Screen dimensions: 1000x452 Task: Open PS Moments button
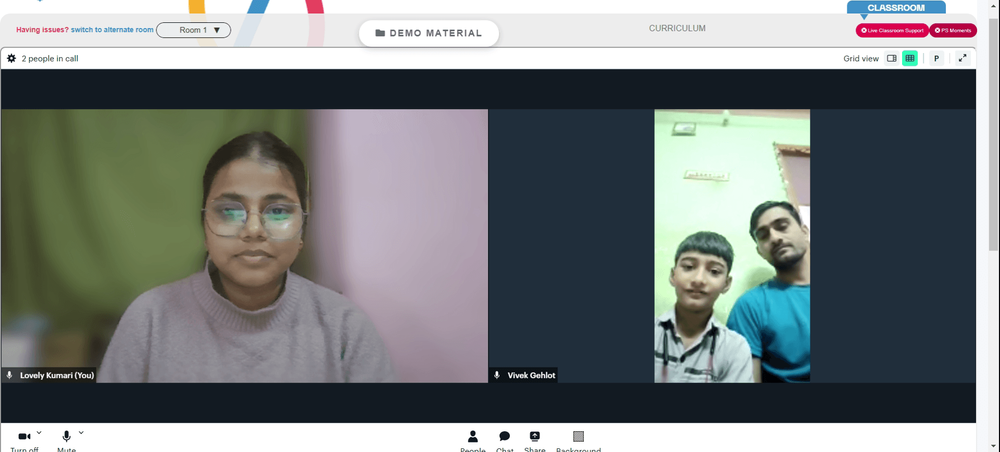[953, 31]
